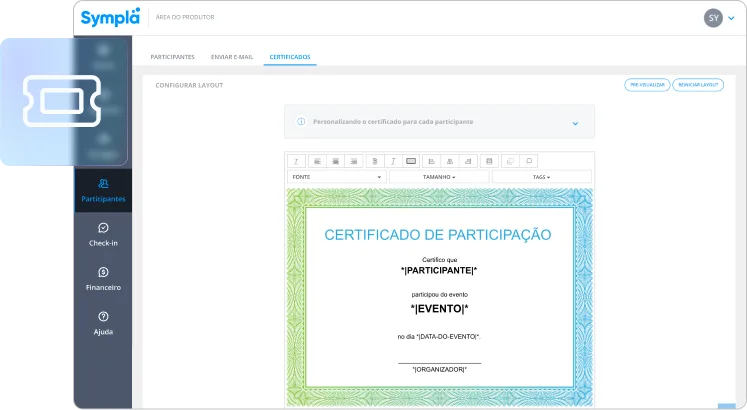
Task: Open the FONTE font dropdown
Action: click(x=336, y=177)
